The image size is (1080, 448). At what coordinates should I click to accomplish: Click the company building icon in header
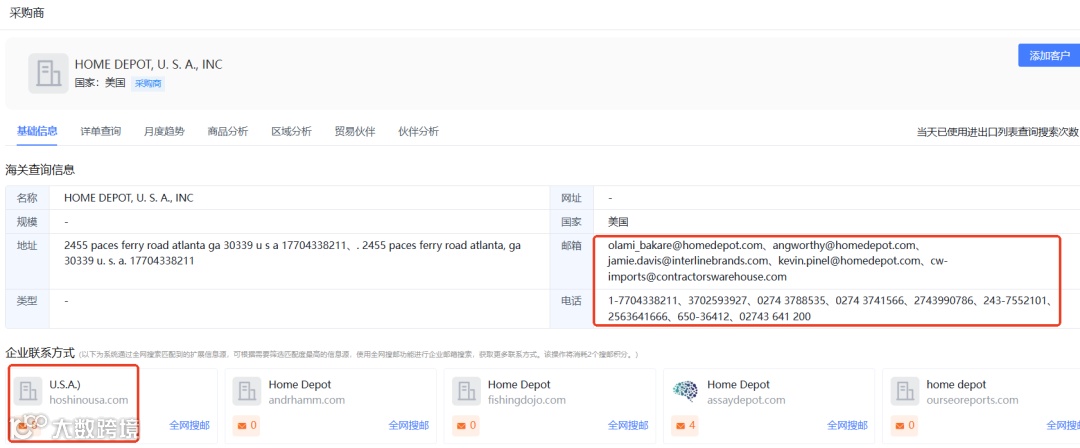[48, 73]
